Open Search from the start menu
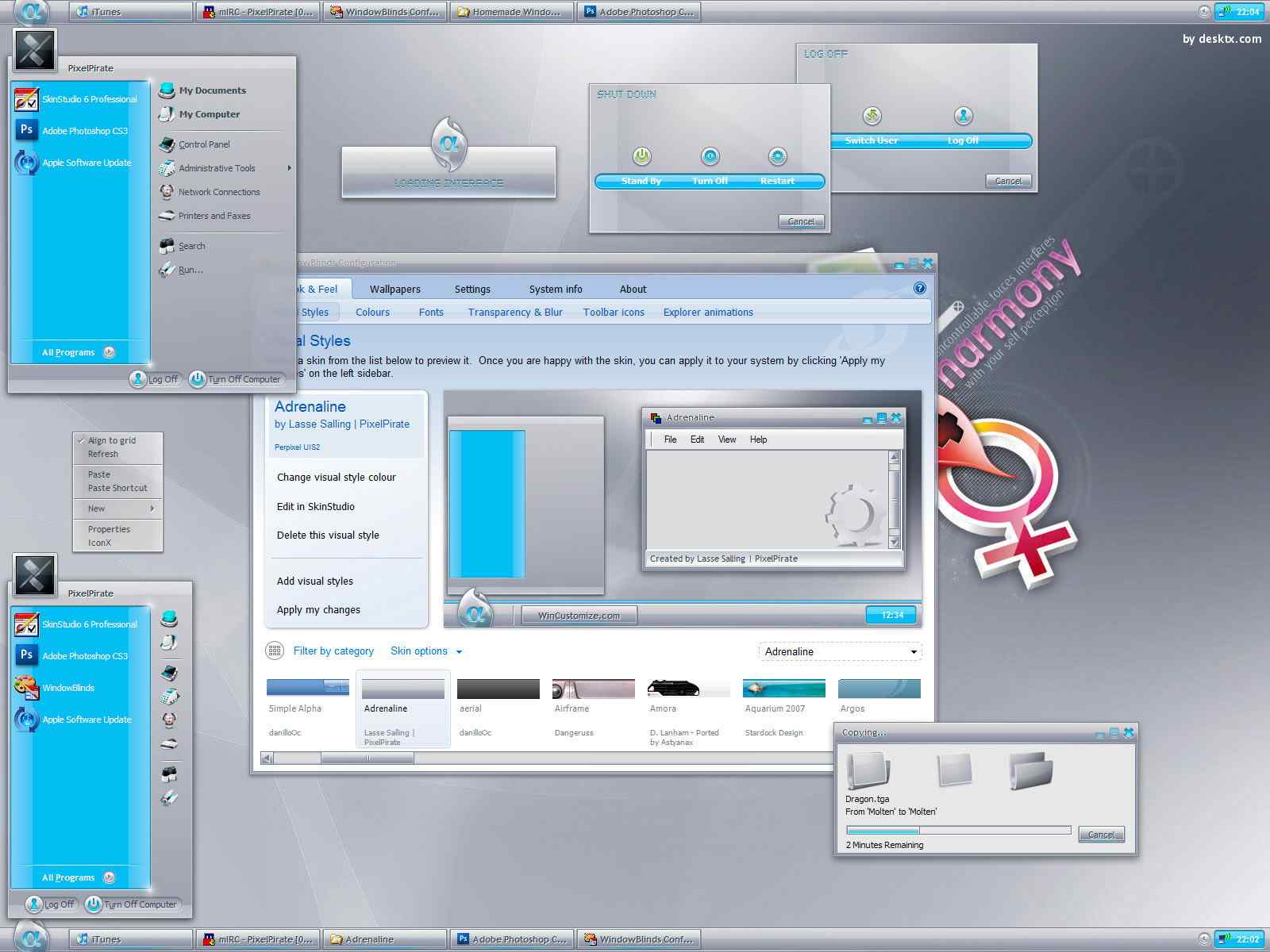The image size is (1270, 952). (183, 246)
